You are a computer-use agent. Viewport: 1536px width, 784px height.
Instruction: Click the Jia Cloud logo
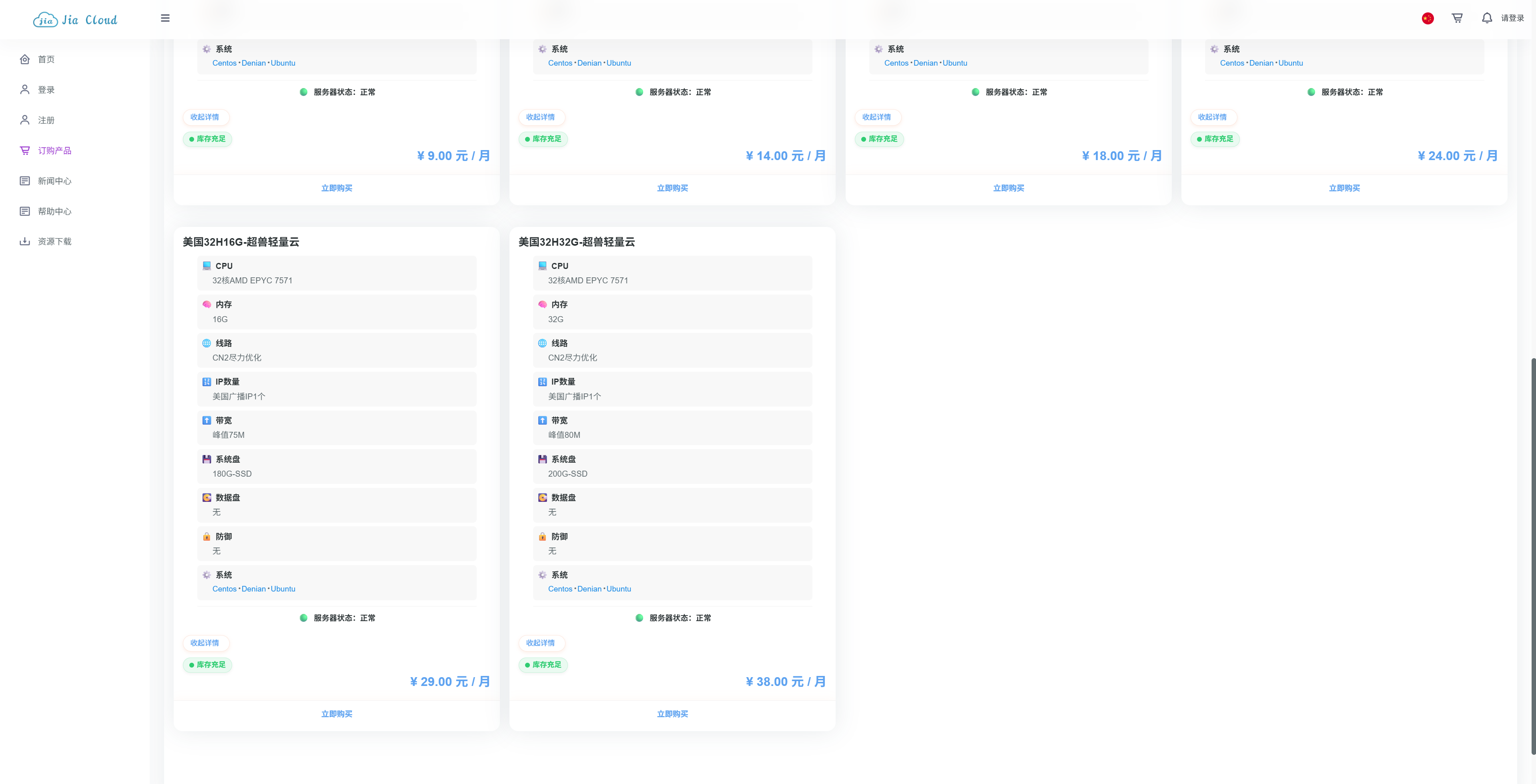pyautogui.click(x=75, y=20)
